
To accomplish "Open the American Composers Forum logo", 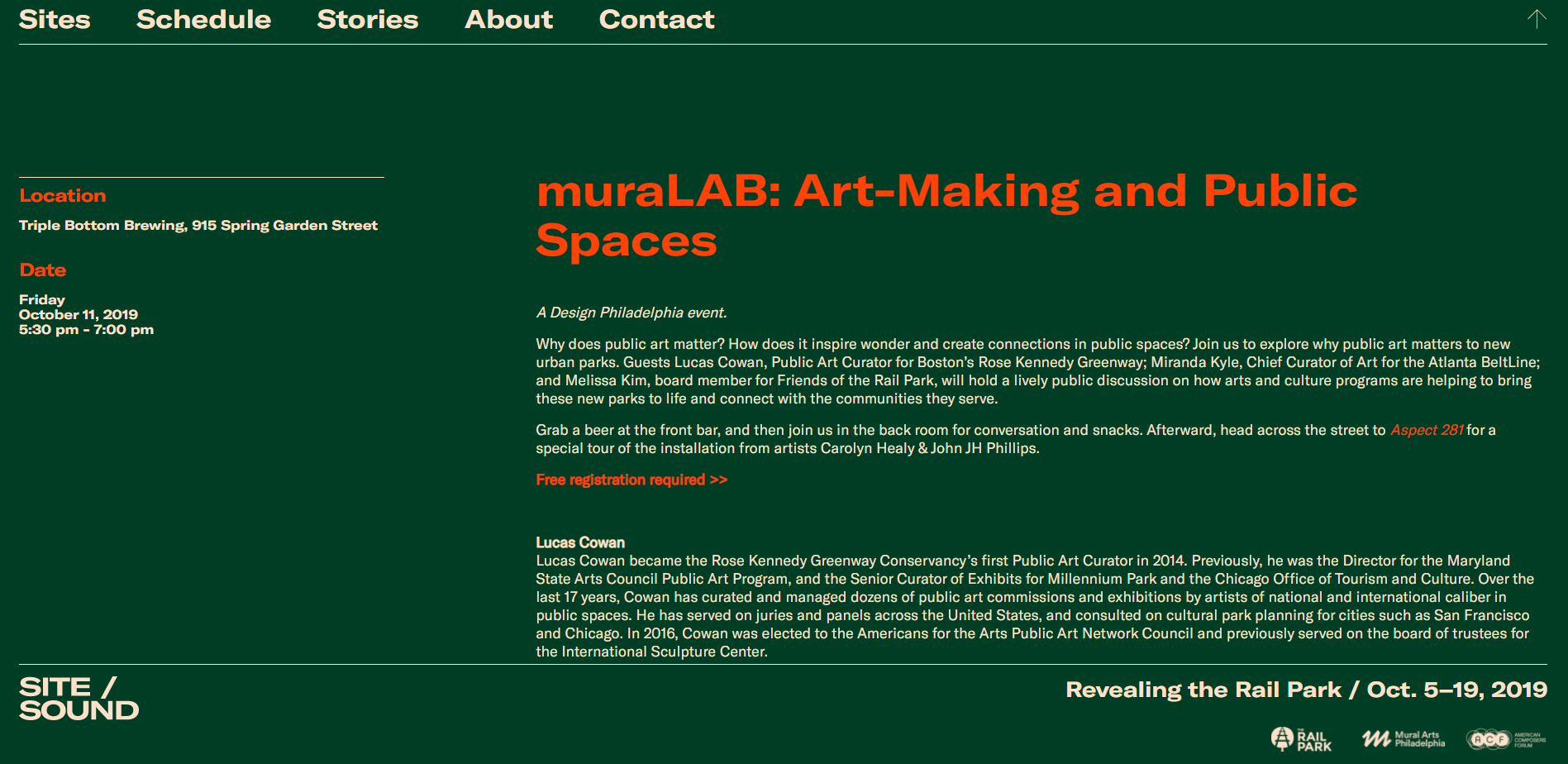I will (1506, 738).
